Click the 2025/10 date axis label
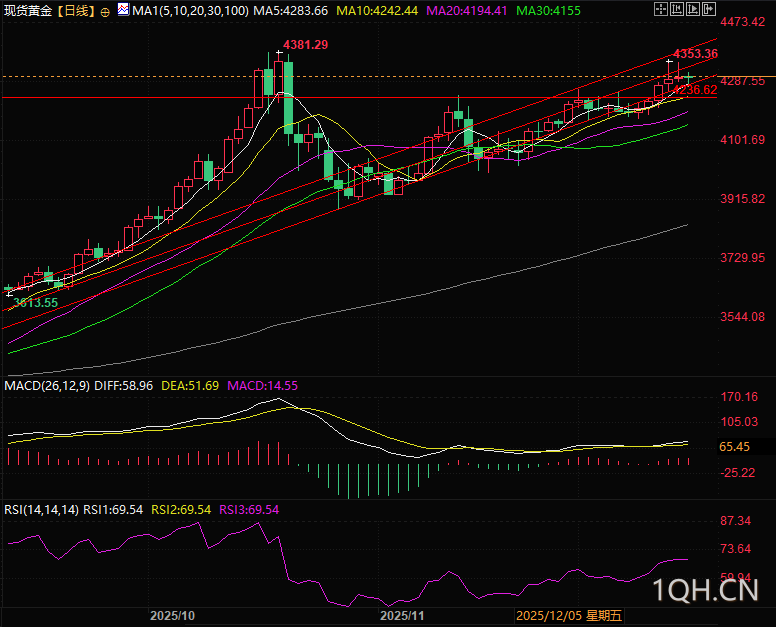Screen dimensions: 776x627 (172, 616)
